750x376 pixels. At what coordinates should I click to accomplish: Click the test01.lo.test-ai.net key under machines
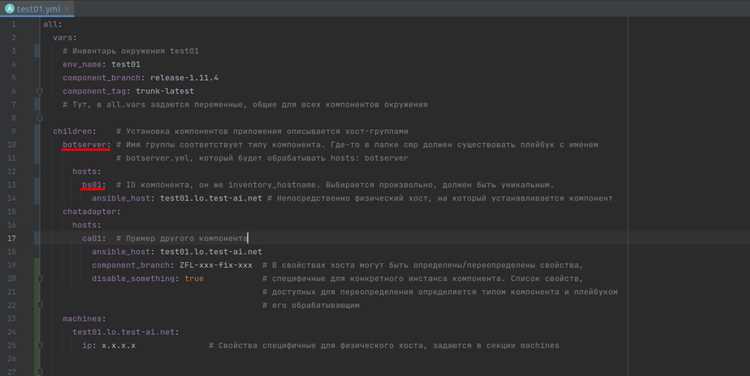(x=125, y=332)
